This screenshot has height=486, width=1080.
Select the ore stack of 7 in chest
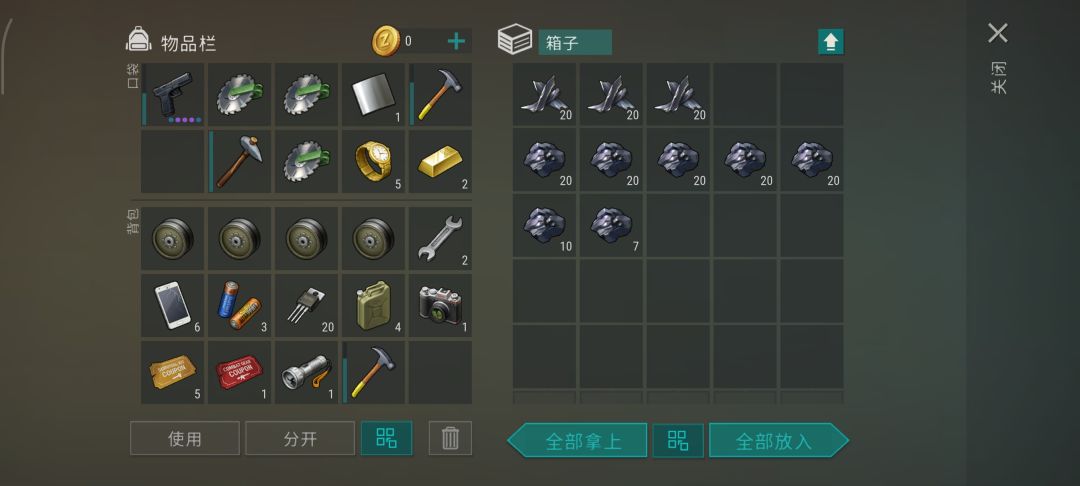[x=611, y=226]
